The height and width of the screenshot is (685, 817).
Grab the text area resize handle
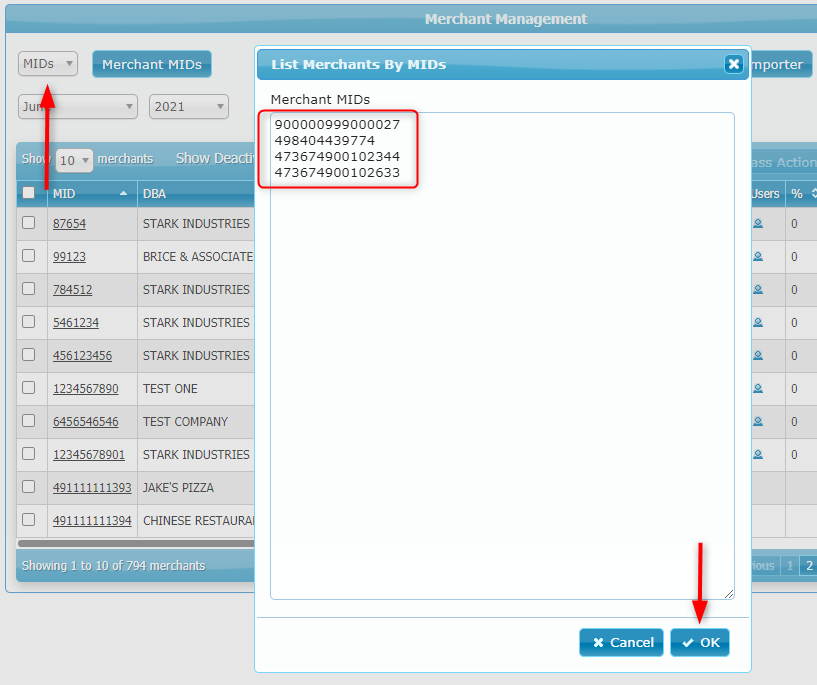(729, 594)
